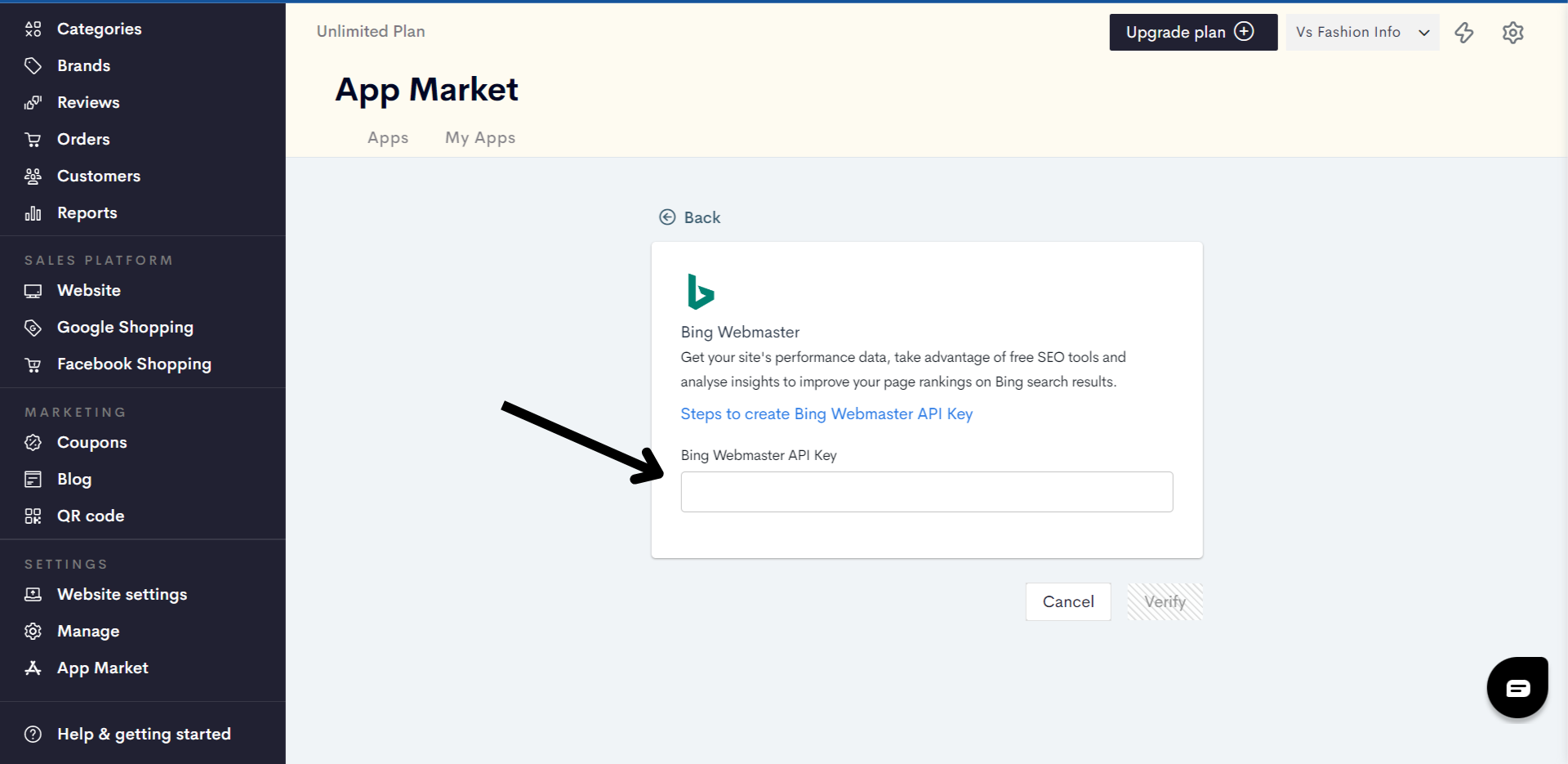Open settings via top-right gear icon
Screen dimensions: 1568x764
(1513, 33)
